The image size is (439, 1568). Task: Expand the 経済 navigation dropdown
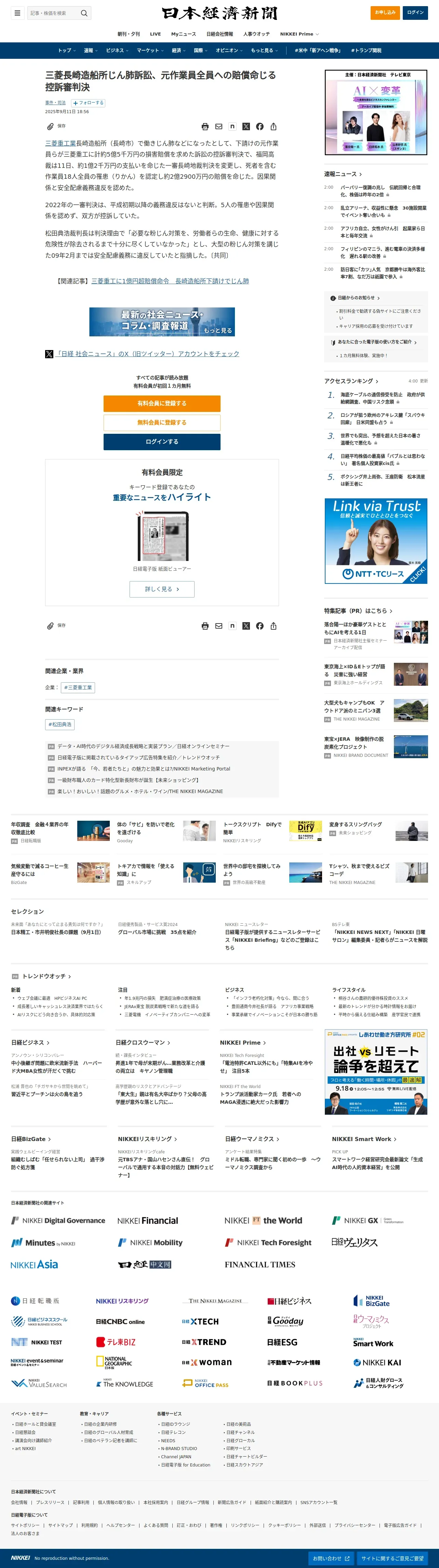pos(179,51)
